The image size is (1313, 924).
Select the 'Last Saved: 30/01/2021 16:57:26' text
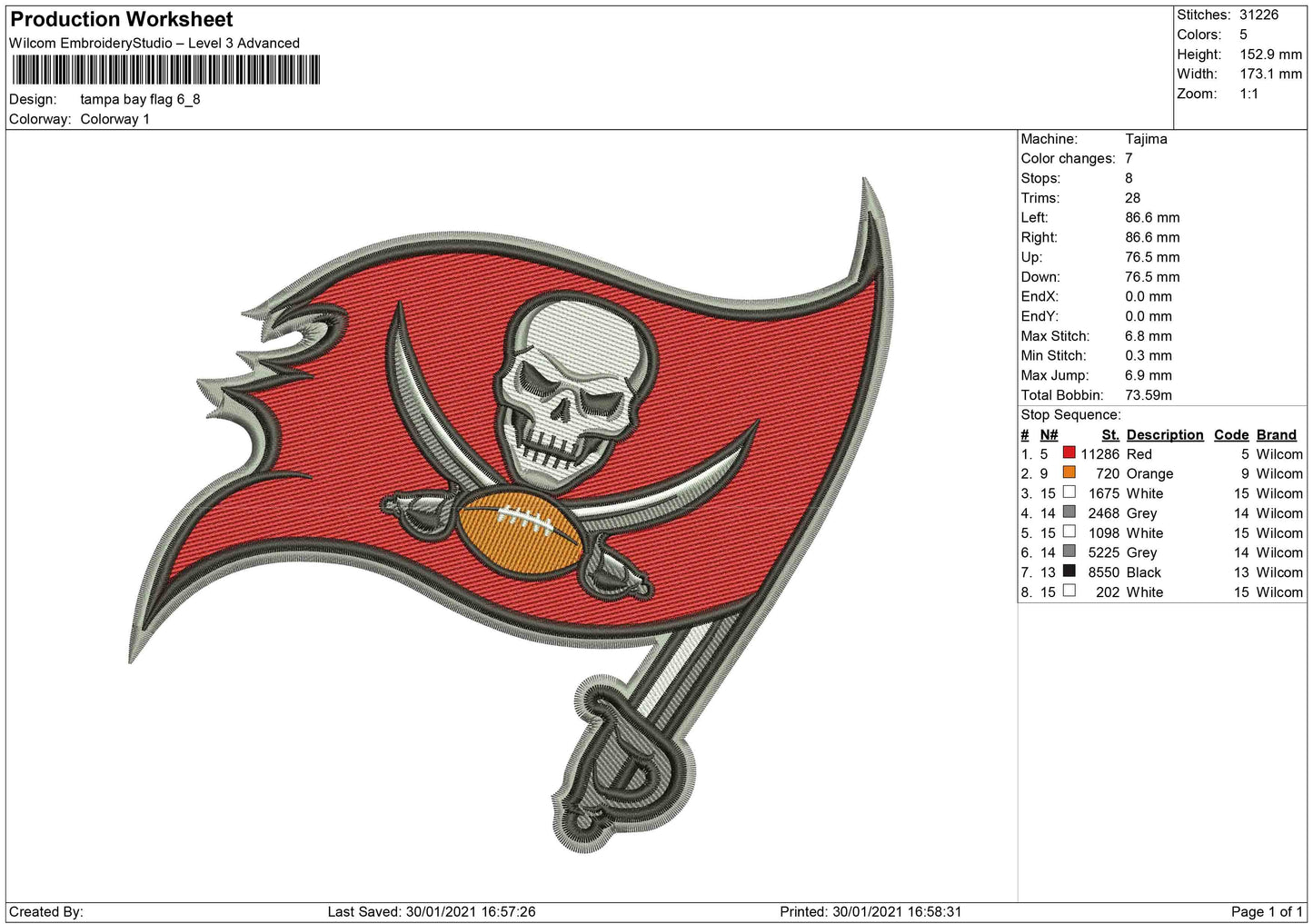432,911
